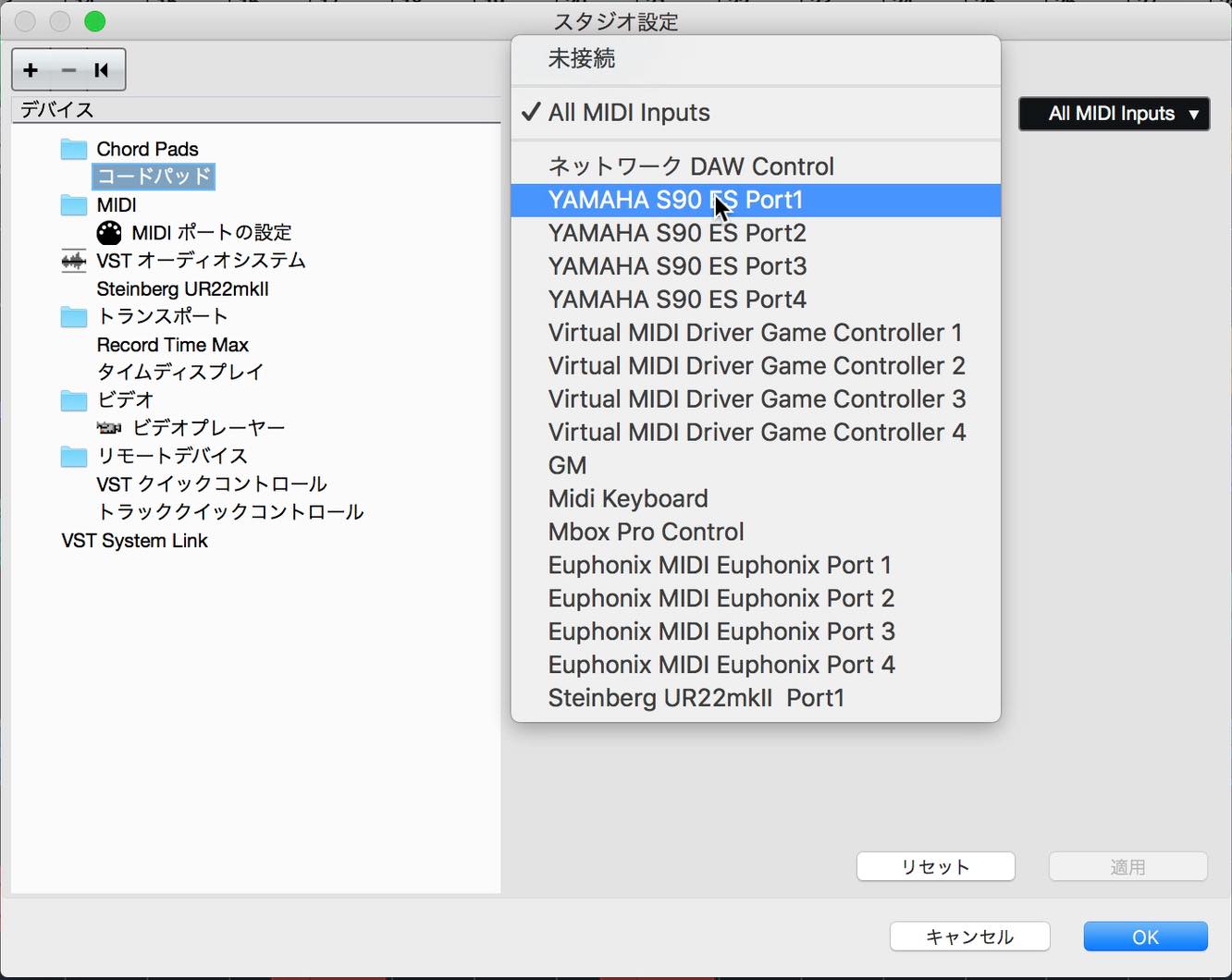Click the デバイス column header
1232x980 pixels.
(x=256, y=110)
